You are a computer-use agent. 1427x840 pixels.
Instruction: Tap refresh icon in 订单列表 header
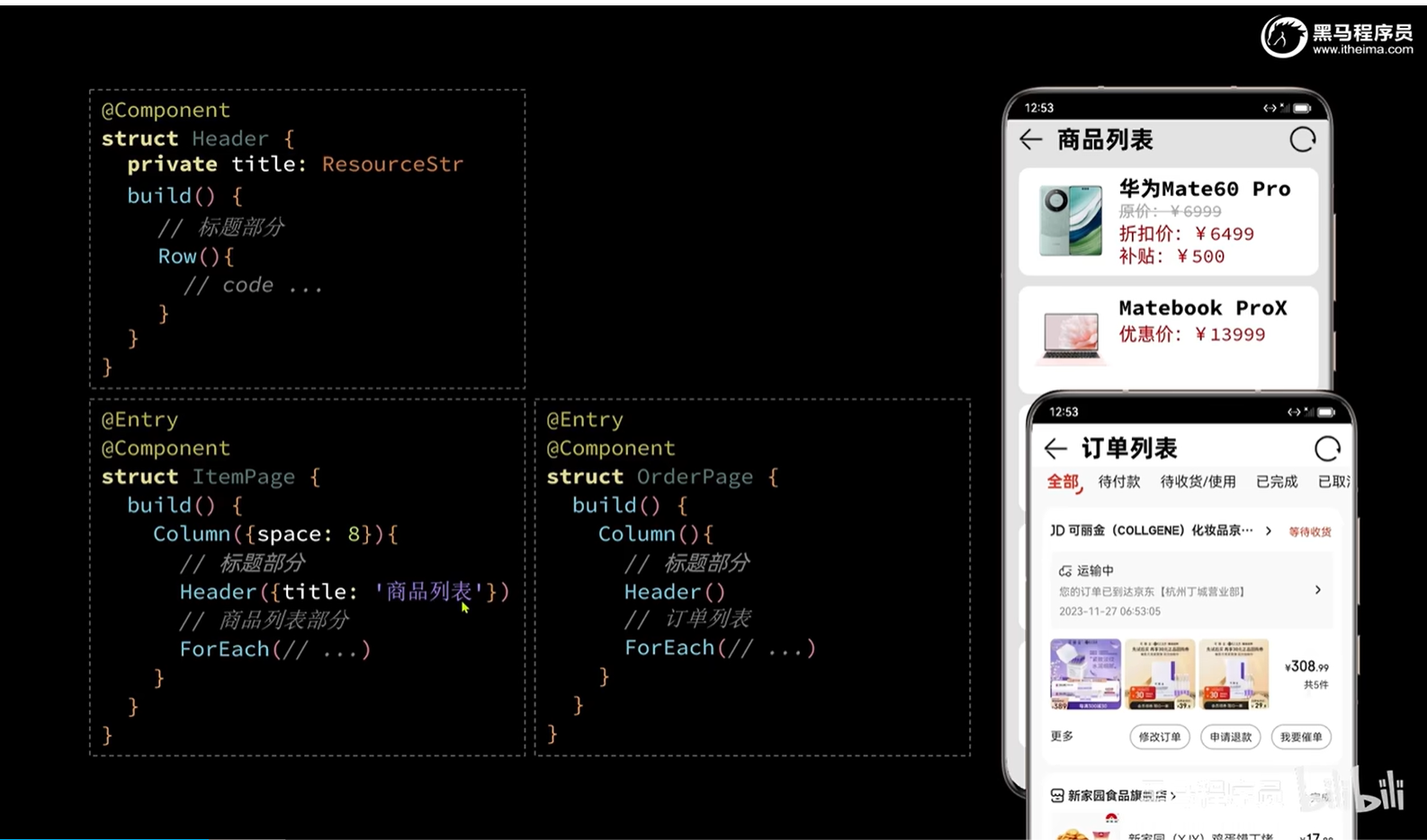tap(1327, 448)
